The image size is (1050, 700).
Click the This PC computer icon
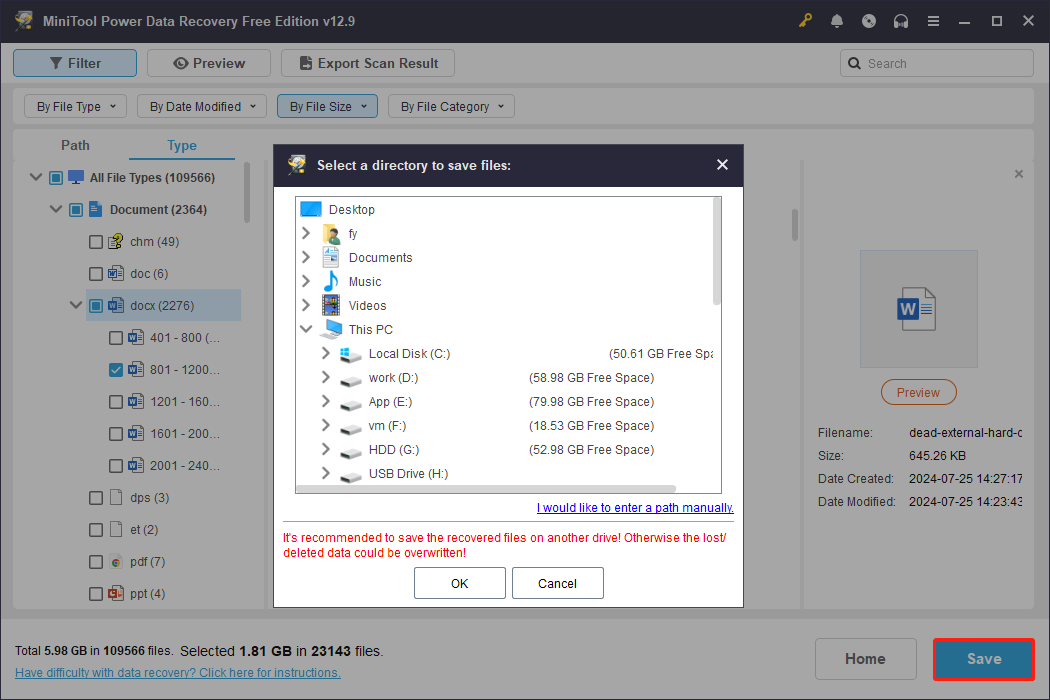pos(331,330)
